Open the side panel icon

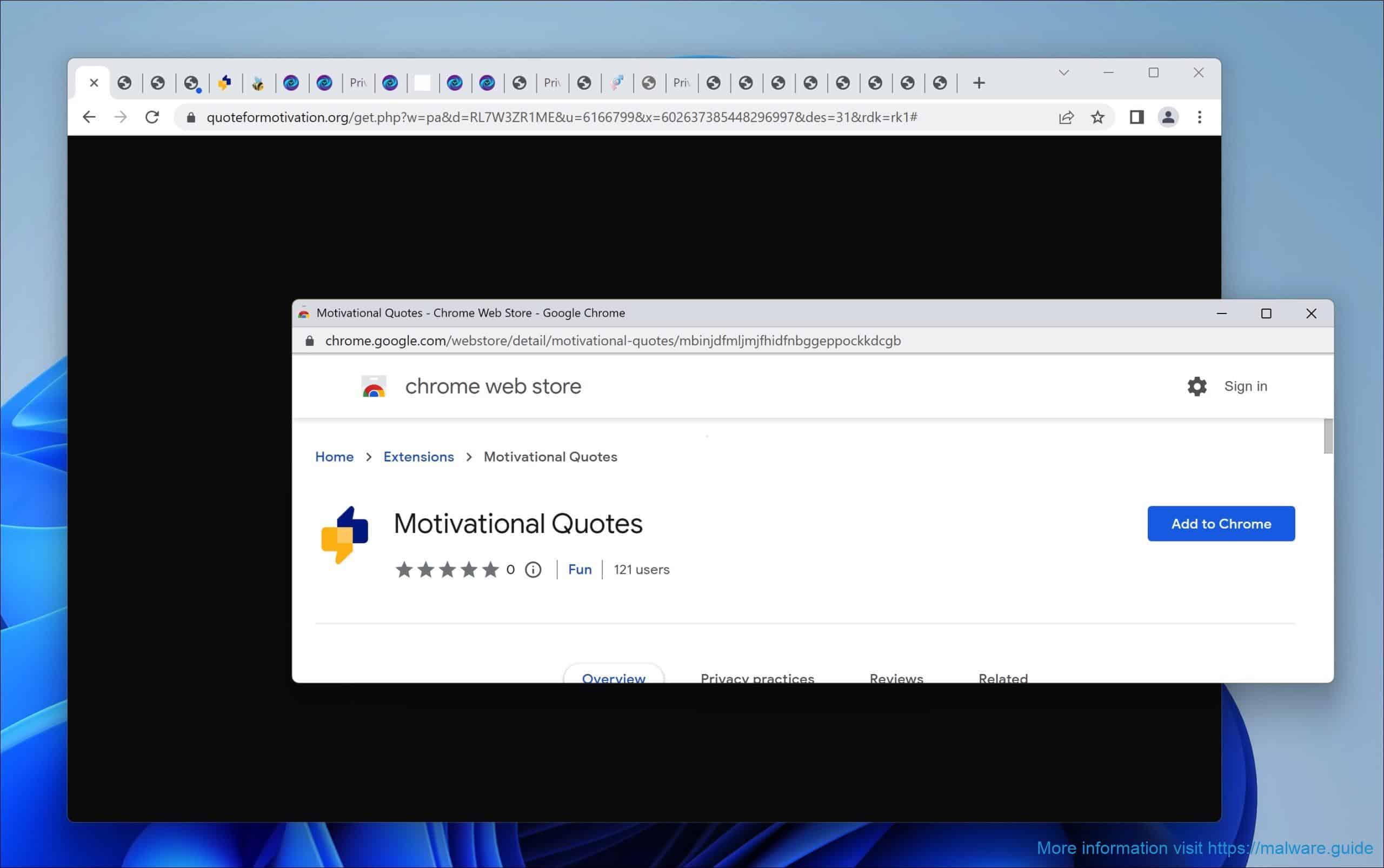click(x=1136, y=117)
